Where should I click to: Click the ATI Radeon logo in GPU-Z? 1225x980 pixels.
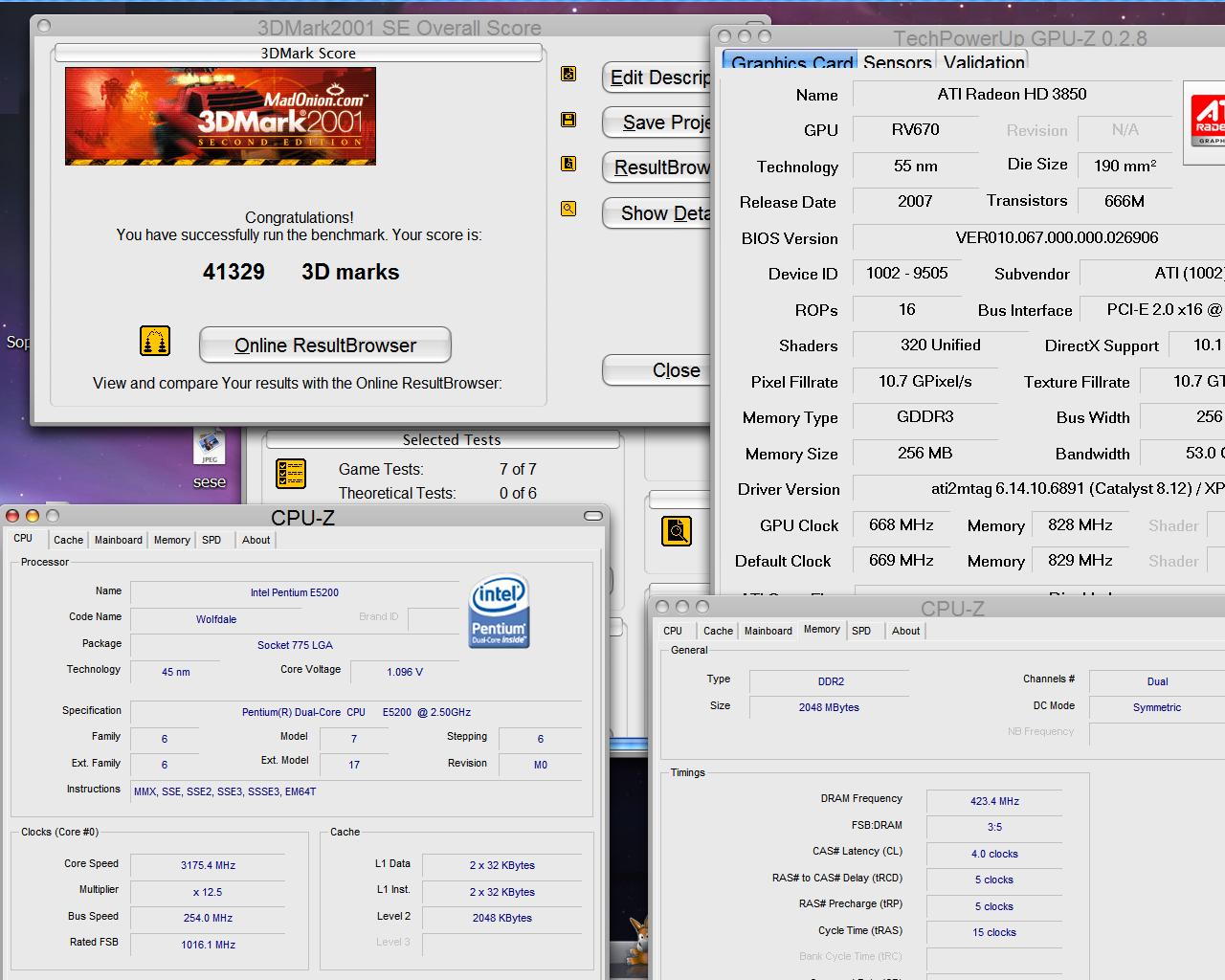pyautogui.click(x=1205, y=122)
